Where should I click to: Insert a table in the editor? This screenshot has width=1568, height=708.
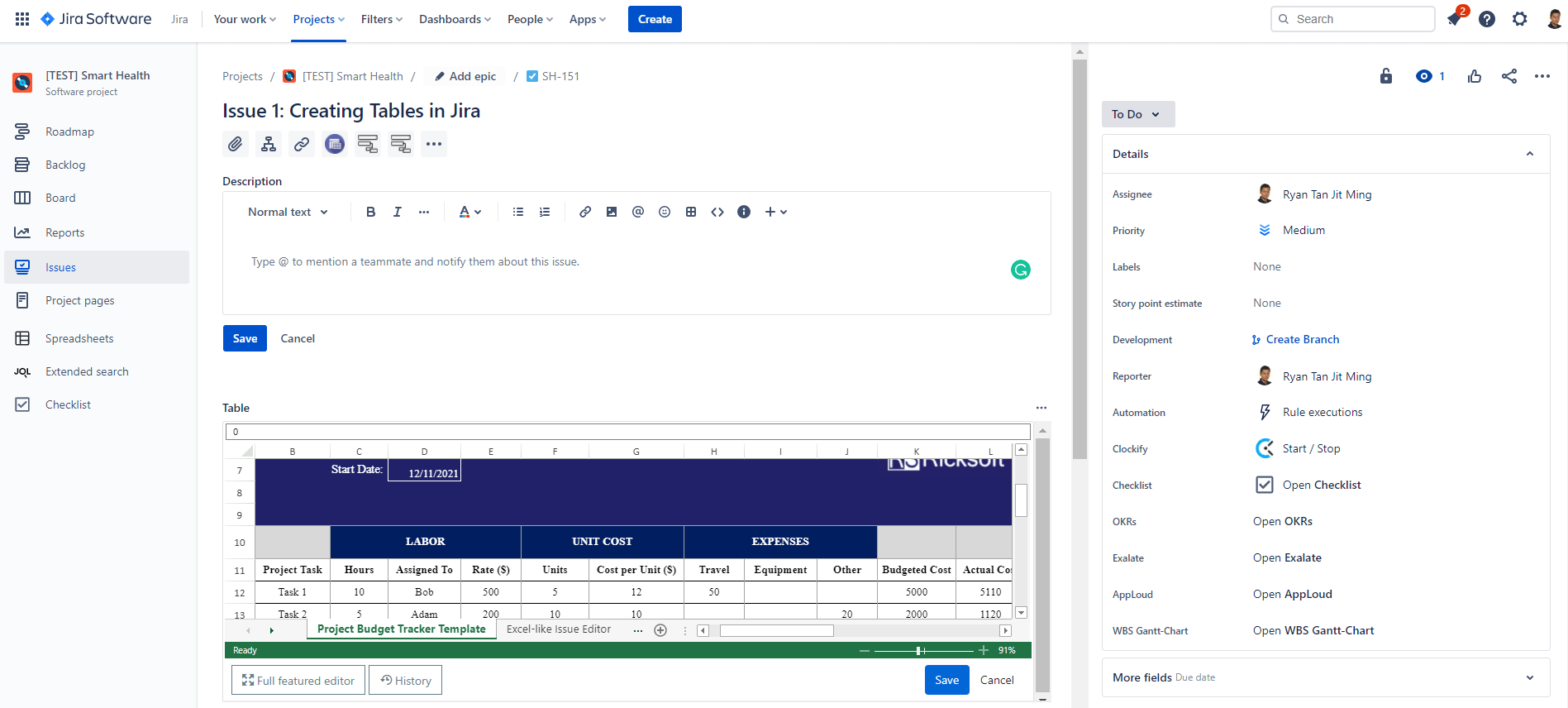point(691,212)
